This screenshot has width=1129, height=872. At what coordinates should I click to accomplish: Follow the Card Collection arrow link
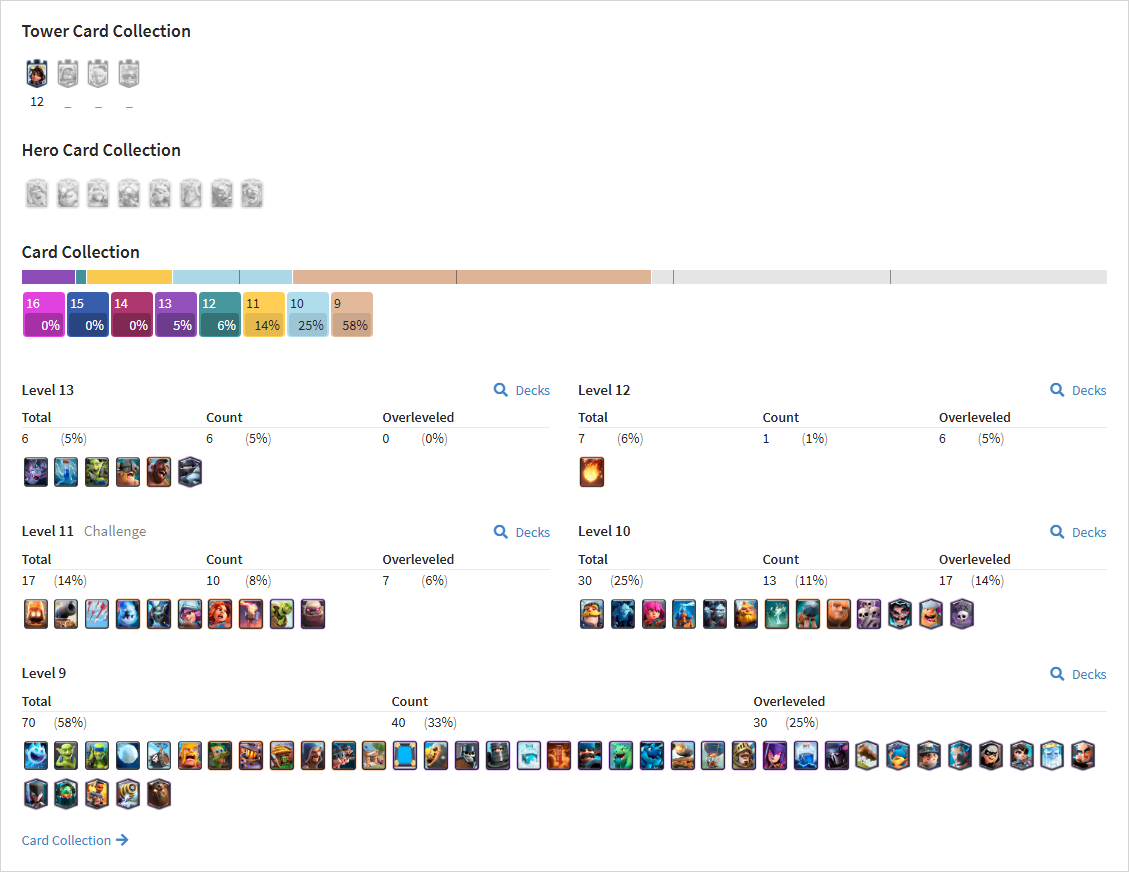click(75, 840)
